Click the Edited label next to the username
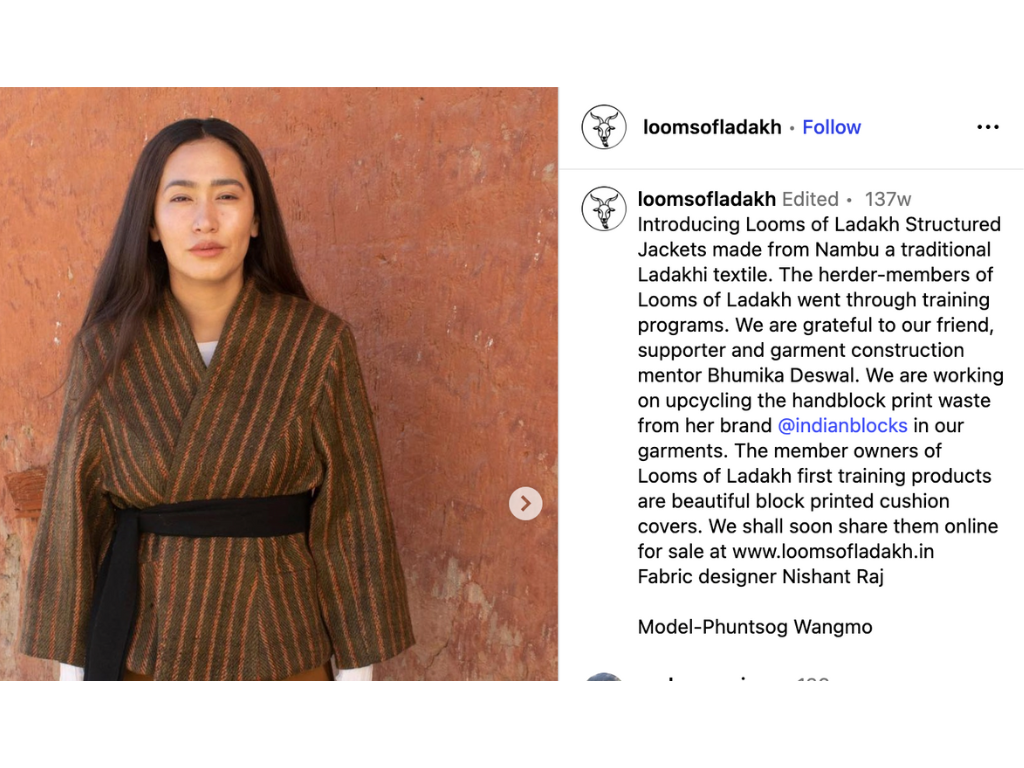This screenshot has height=768, width=1024. tap(810, 199)
